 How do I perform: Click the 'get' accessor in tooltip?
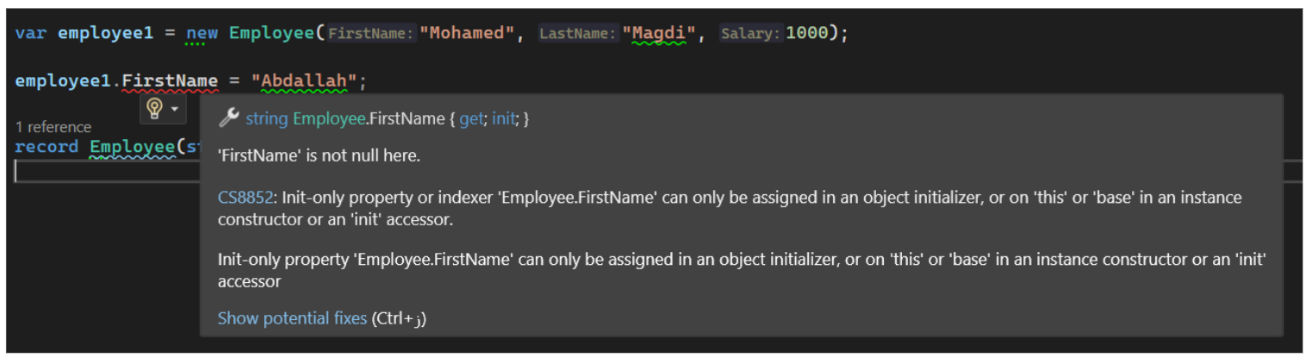pyautogui.click(x=470, y=118)
